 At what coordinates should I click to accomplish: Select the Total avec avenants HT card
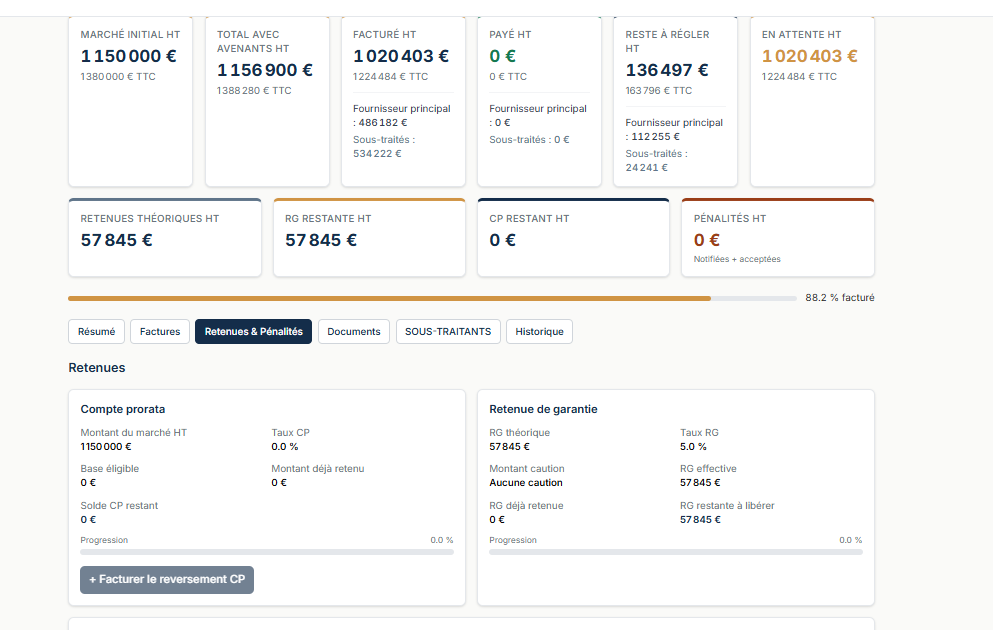267,101
